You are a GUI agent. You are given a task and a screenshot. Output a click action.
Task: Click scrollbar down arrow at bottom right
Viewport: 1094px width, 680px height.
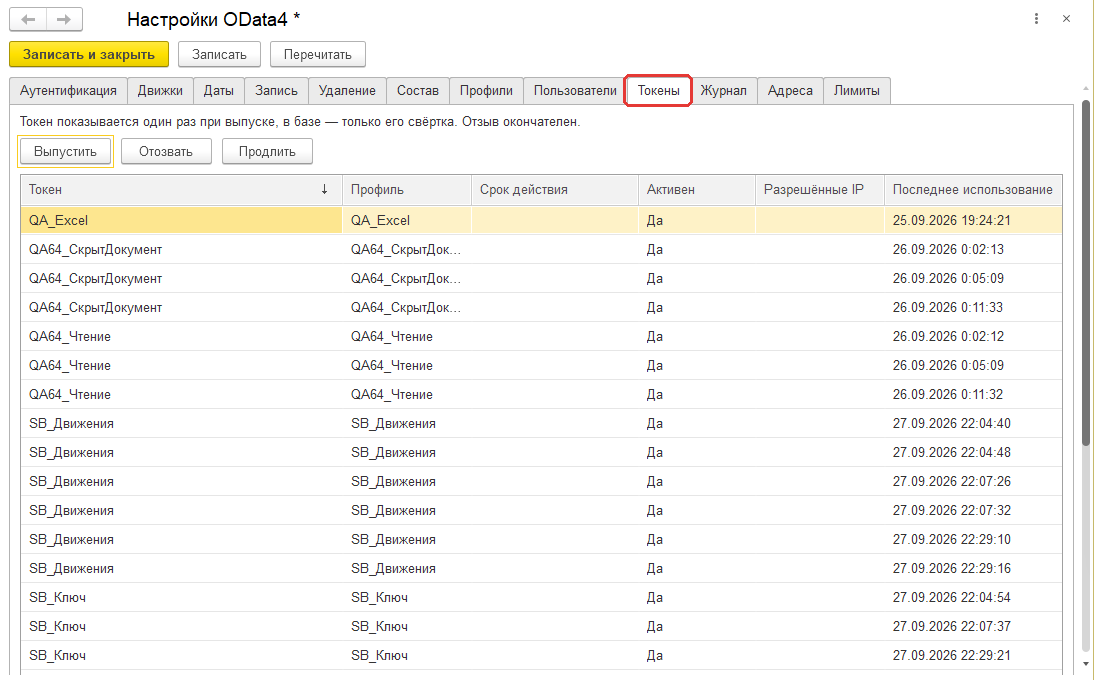tap(1086, 664)
